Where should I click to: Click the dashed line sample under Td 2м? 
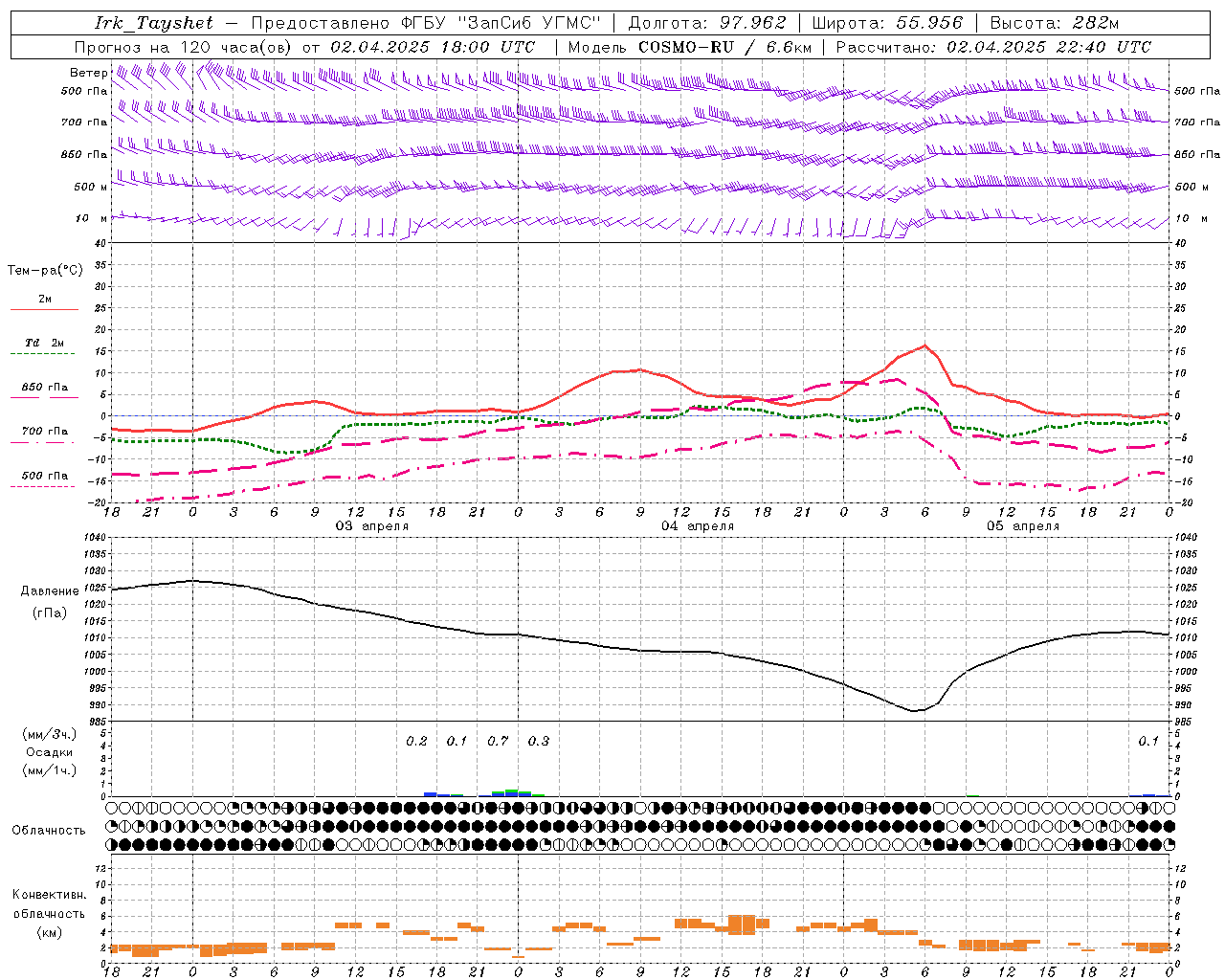42,354
